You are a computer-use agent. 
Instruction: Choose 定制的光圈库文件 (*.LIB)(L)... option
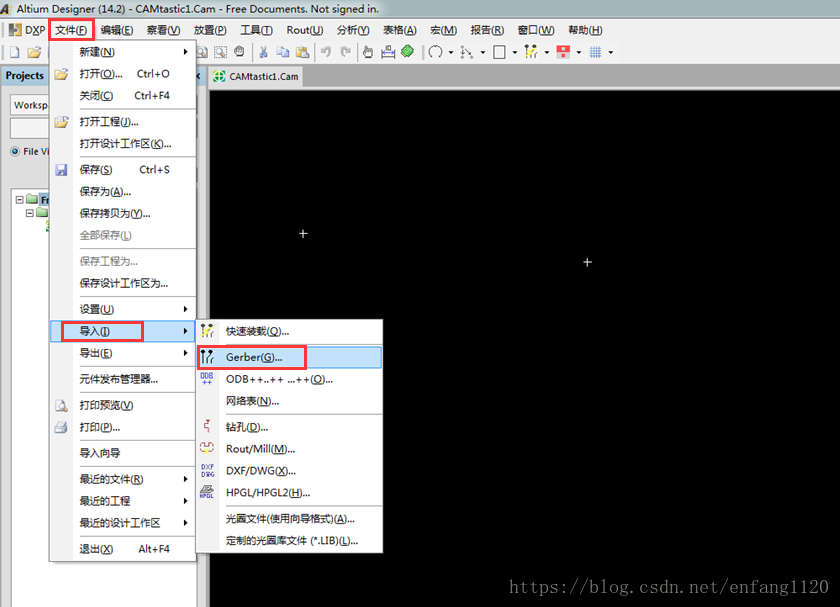point(289,541)
